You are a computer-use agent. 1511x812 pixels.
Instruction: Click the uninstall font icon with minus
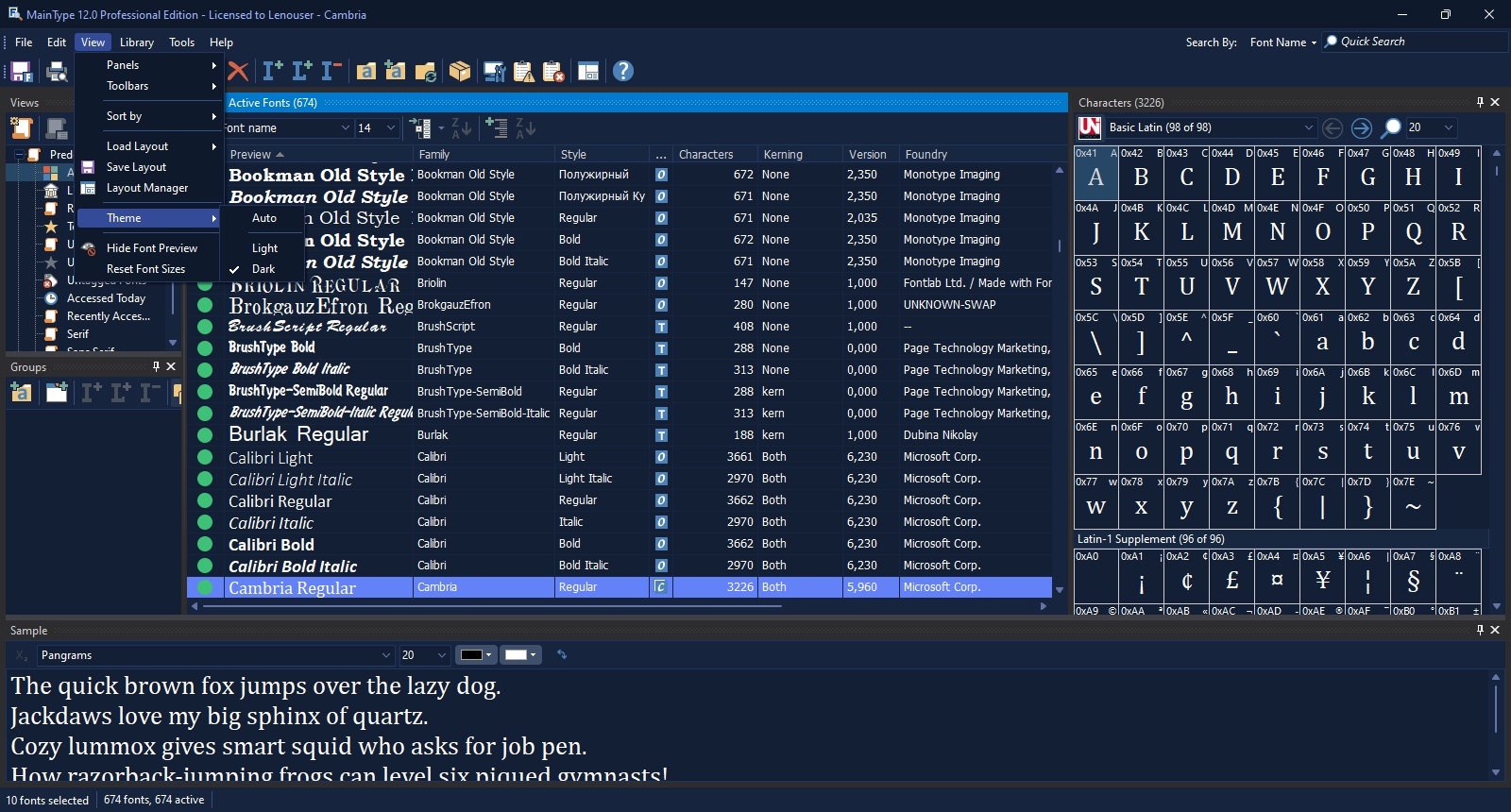[331, 71]
